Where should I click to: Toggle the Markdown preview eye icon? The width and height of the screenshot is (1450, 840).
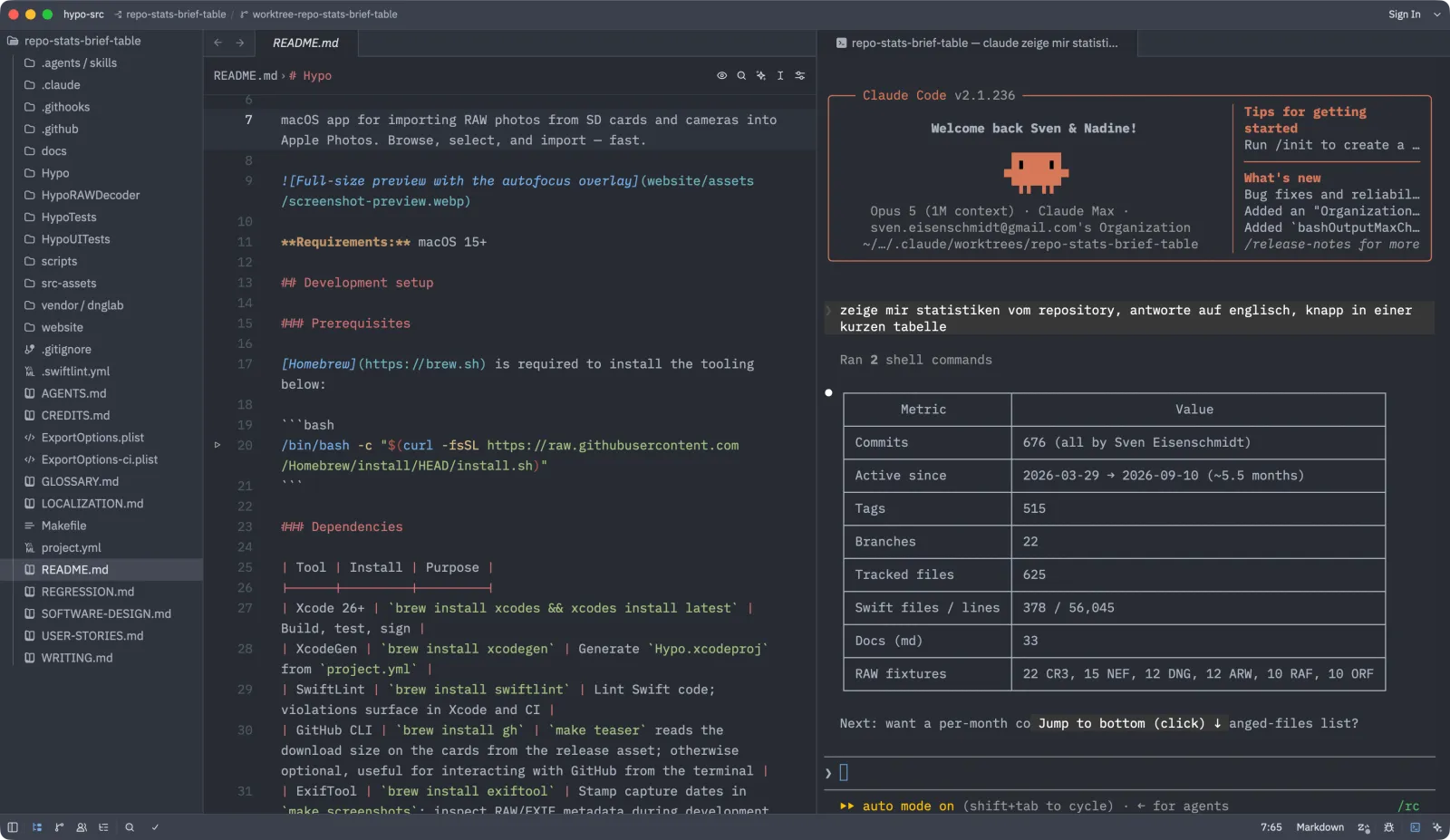(x=721, y=76)
